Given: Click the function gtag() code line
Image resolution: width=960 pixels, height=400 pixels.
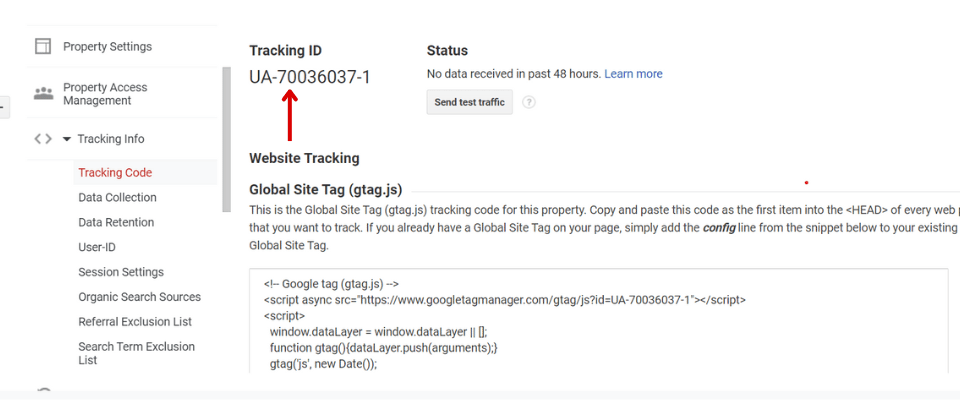Looking at the screenshot, I should pos(384,348).
